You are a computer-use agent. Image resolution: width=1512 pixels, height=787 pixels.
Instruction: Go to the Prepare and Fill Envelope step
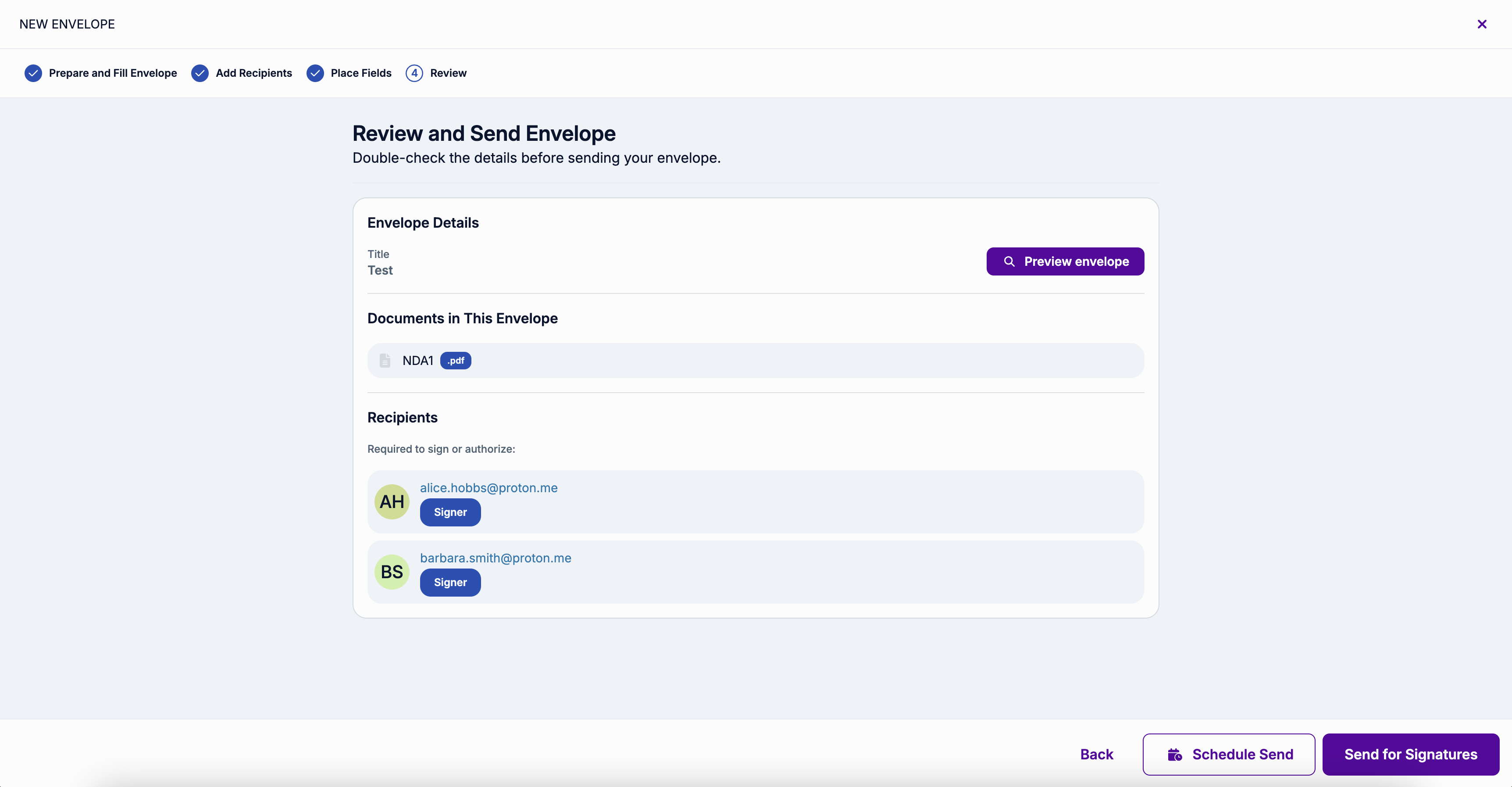pos(113,73)
